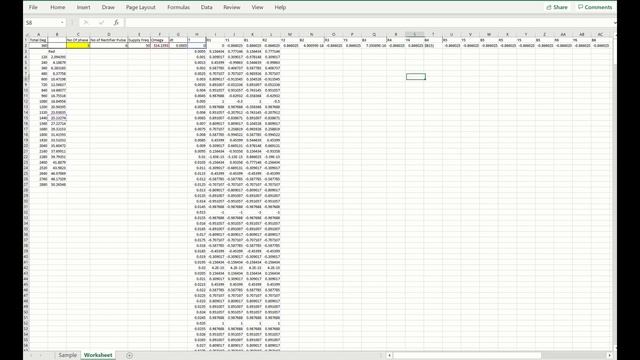Viewport: 640px width, 360px height.
Task: Click the Enter checkmark icon in formula bar
Action: tap(101, 22)
